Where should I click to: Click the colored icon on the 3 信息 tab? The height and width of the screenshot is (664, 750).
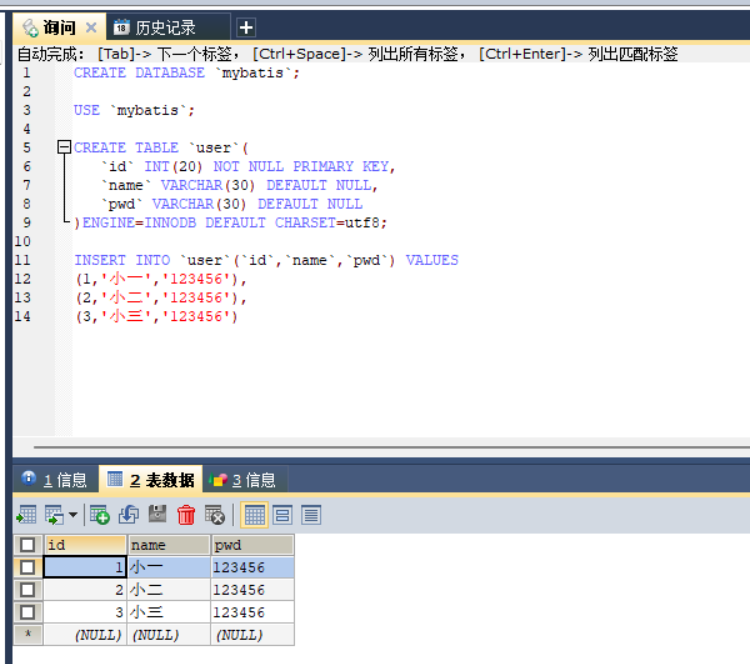click(218, 479)
